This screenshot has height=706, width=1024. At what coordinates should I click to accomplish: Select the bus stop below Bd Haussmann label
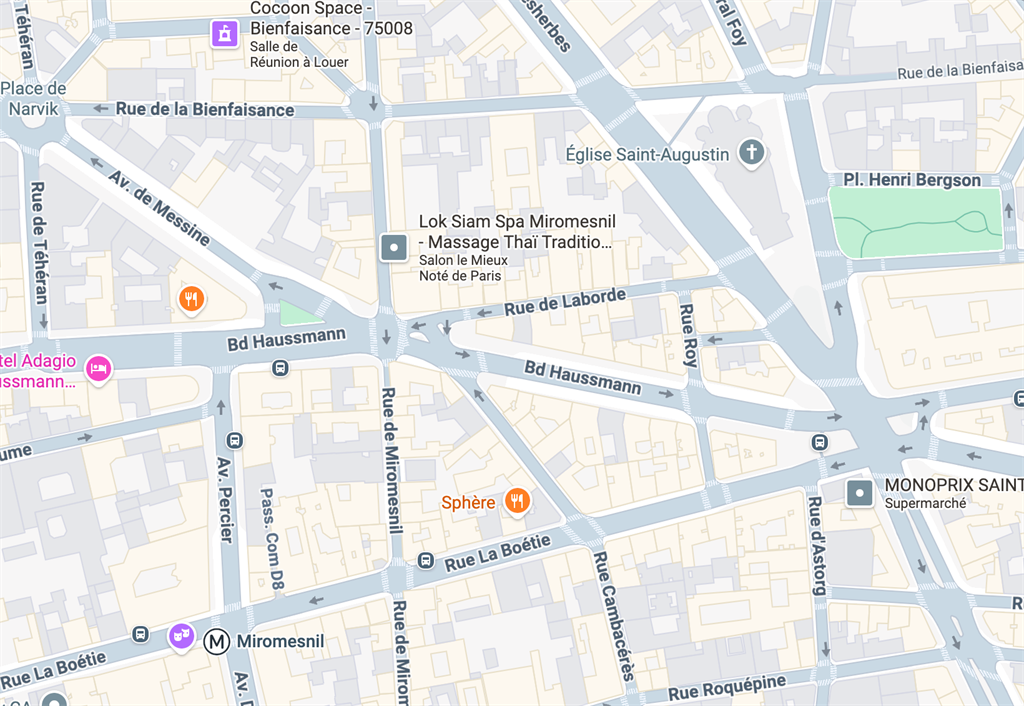pos(280,368)
